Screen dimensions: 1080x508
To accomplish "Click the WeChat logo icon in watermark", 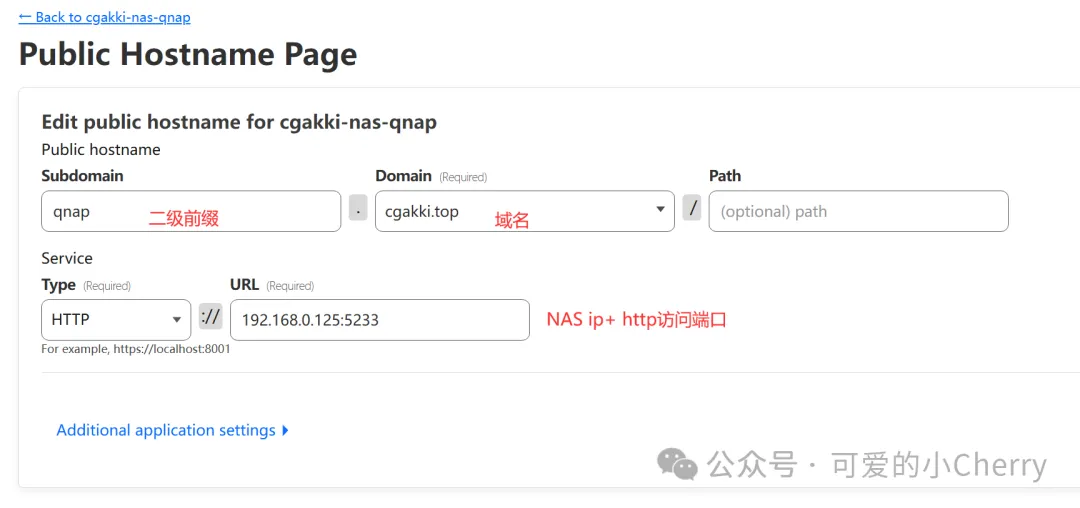I will pyautogui.click(x=677, y=463).
